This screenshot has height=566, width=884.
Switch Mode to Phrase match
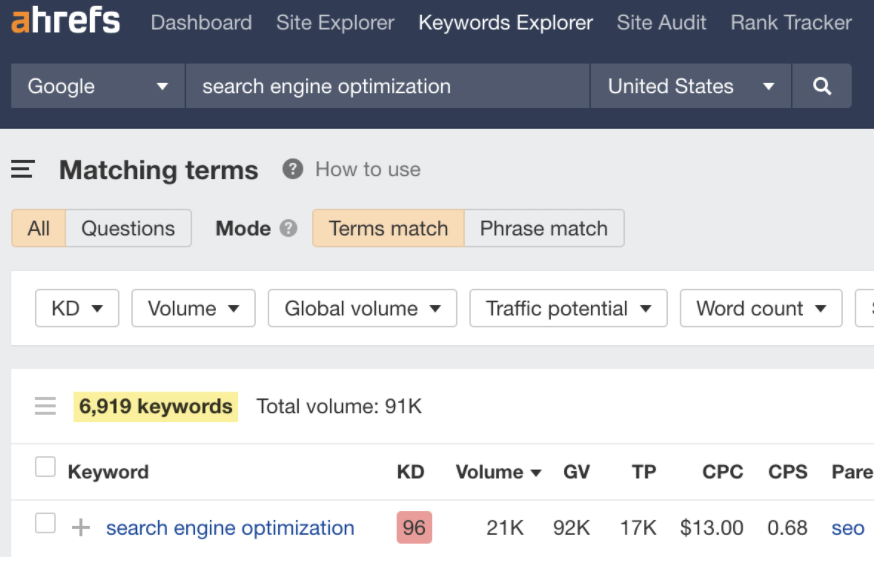coord(543,228)
